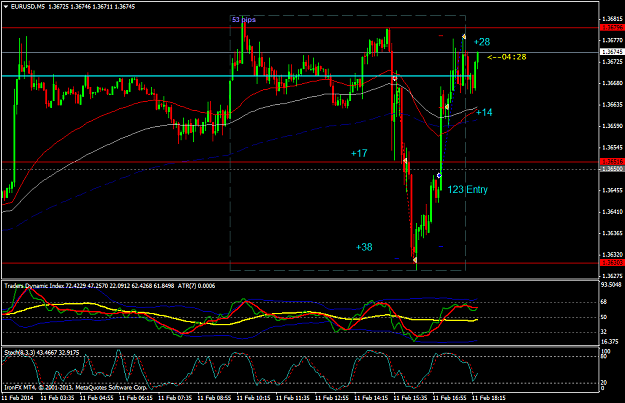Screen dimensions: 625x403
Task: Click the '11 Feb 08:55' time axis label
Action: 214,398
